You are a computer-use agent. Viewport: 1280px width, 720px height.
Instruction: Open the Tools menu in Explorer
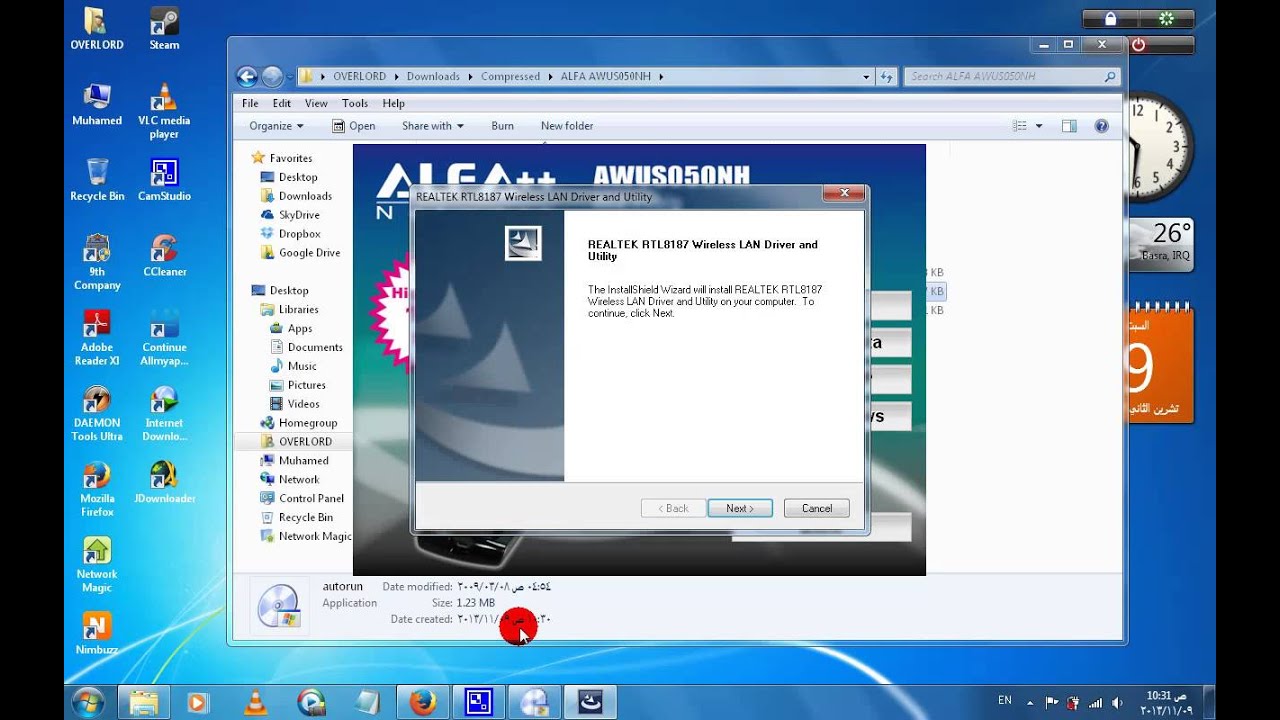pos(355,103)
